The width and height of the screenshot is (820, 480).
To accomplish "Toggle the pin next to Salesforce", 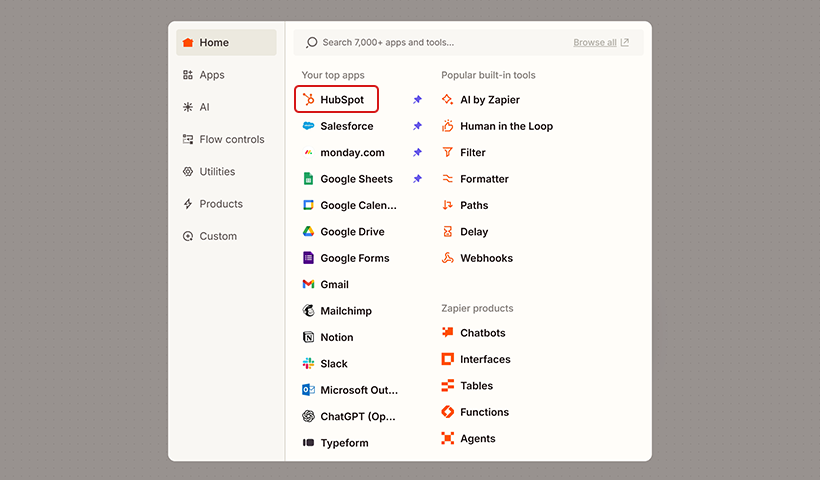I will tap(417, 126).
